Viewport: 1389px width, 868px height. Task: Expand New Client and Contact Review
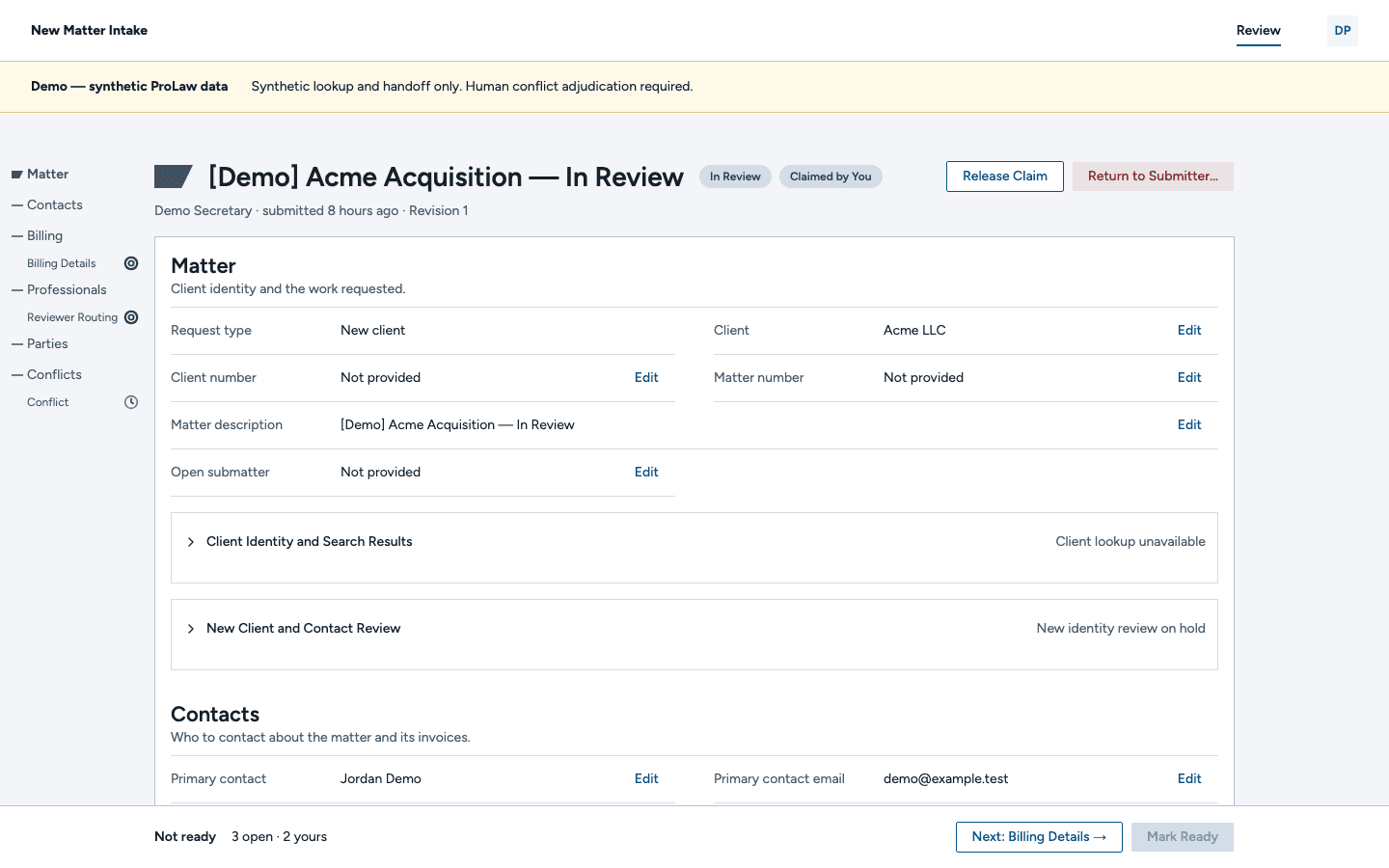[x=694, y=629]
